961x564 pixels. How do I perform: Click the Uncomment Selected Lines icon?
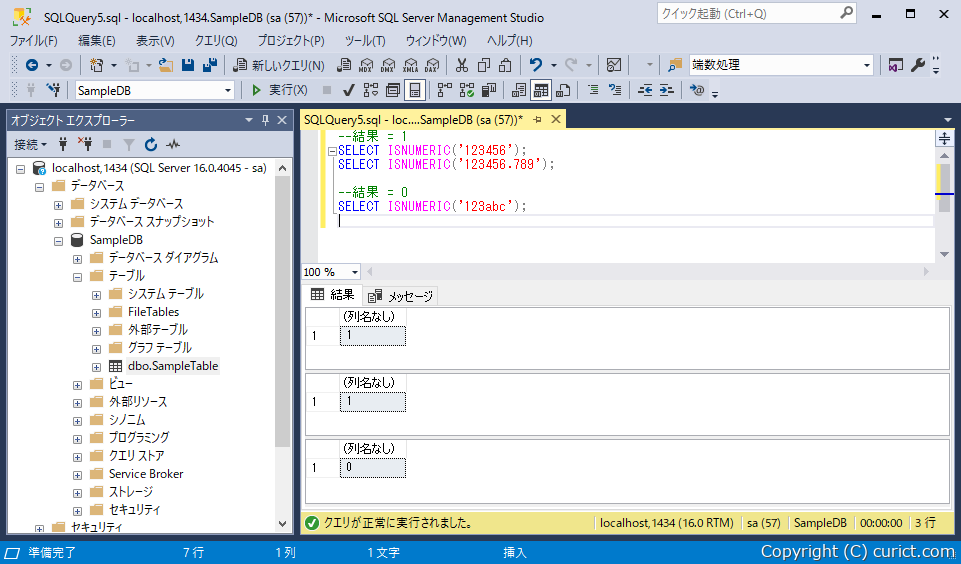(x=615, y=91)
